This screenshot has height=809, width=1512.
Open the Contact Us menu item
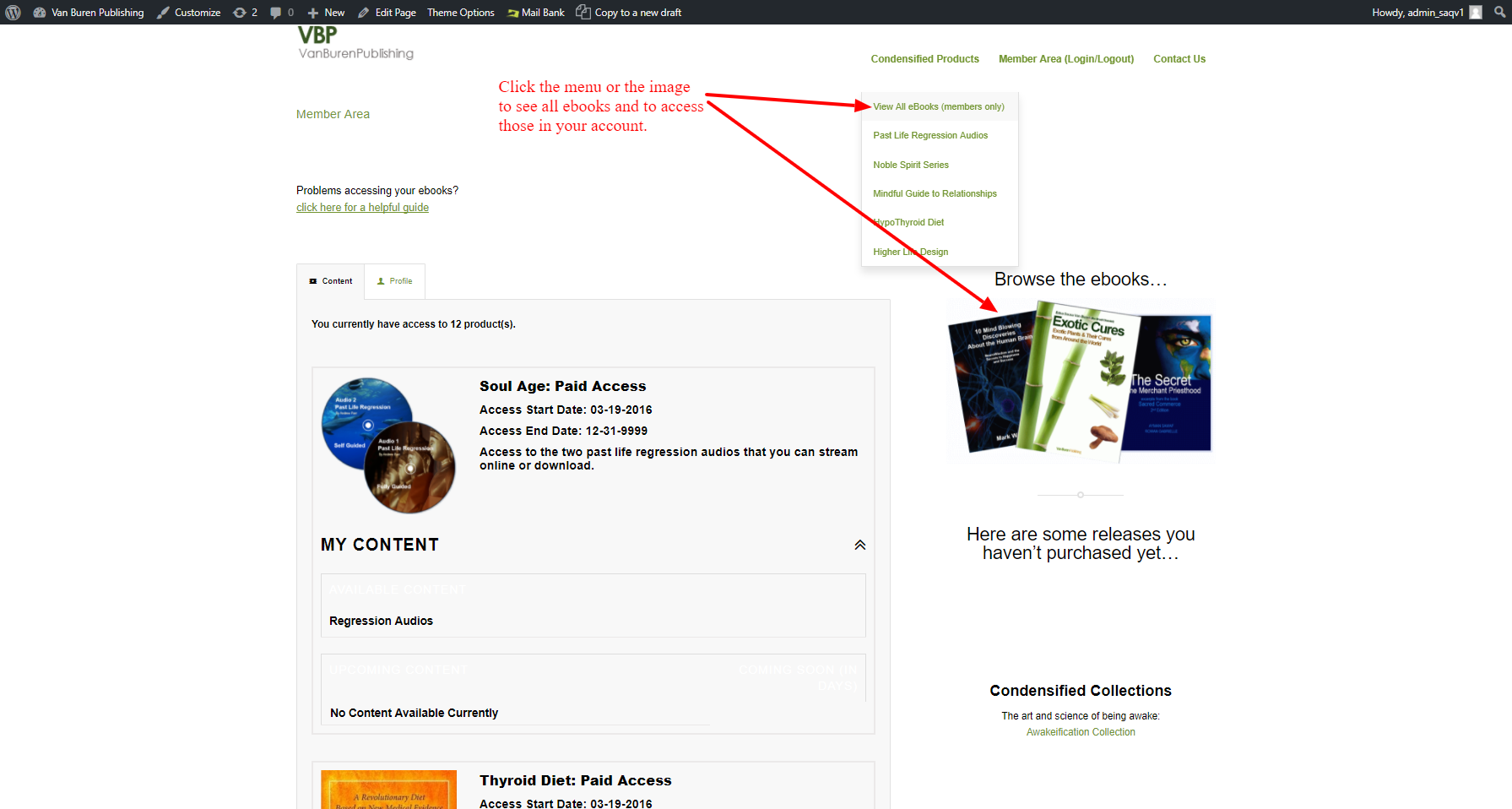1179,58
